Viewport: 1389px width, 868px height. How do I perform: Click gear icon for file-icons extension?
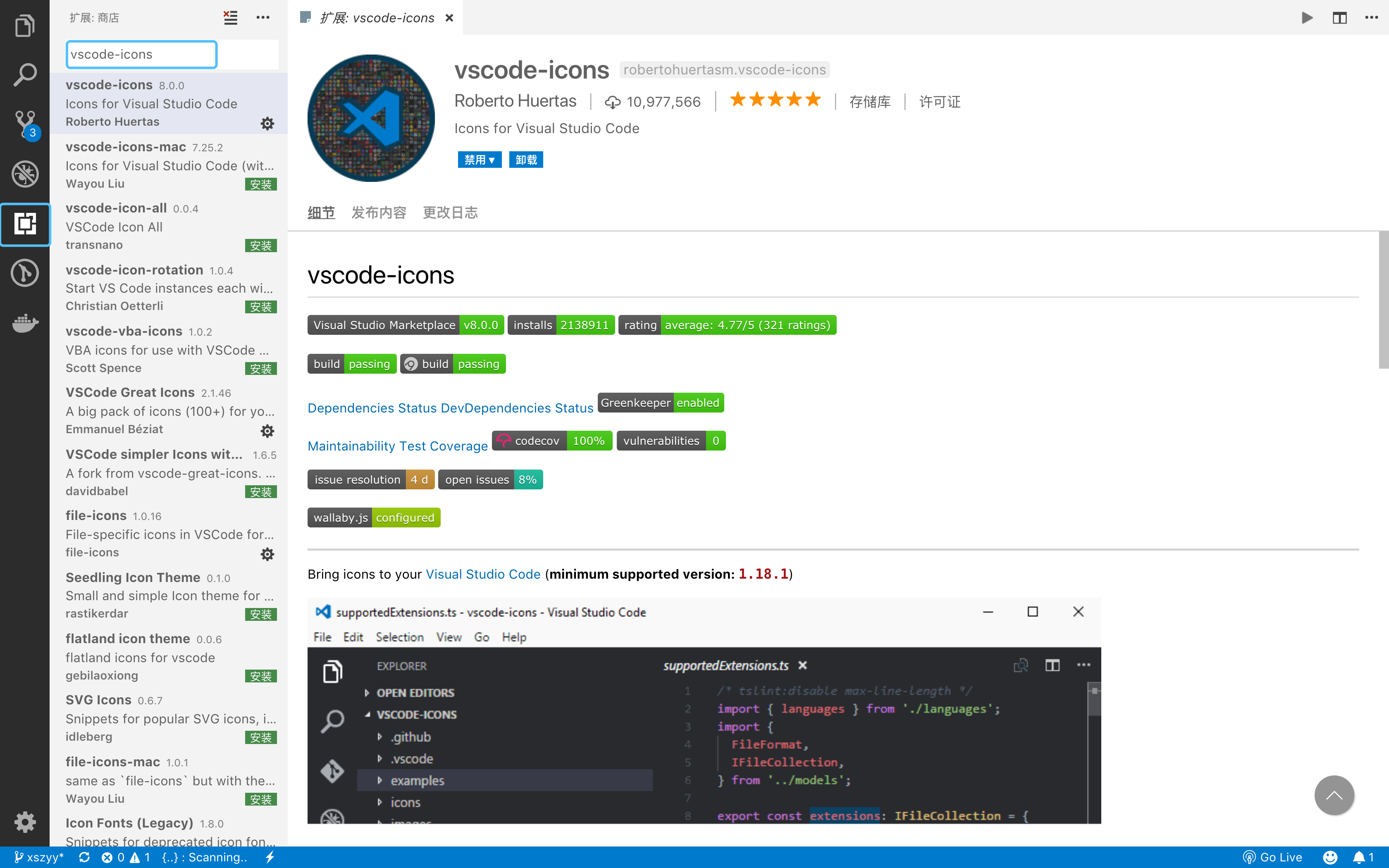(x=267, y=554)
